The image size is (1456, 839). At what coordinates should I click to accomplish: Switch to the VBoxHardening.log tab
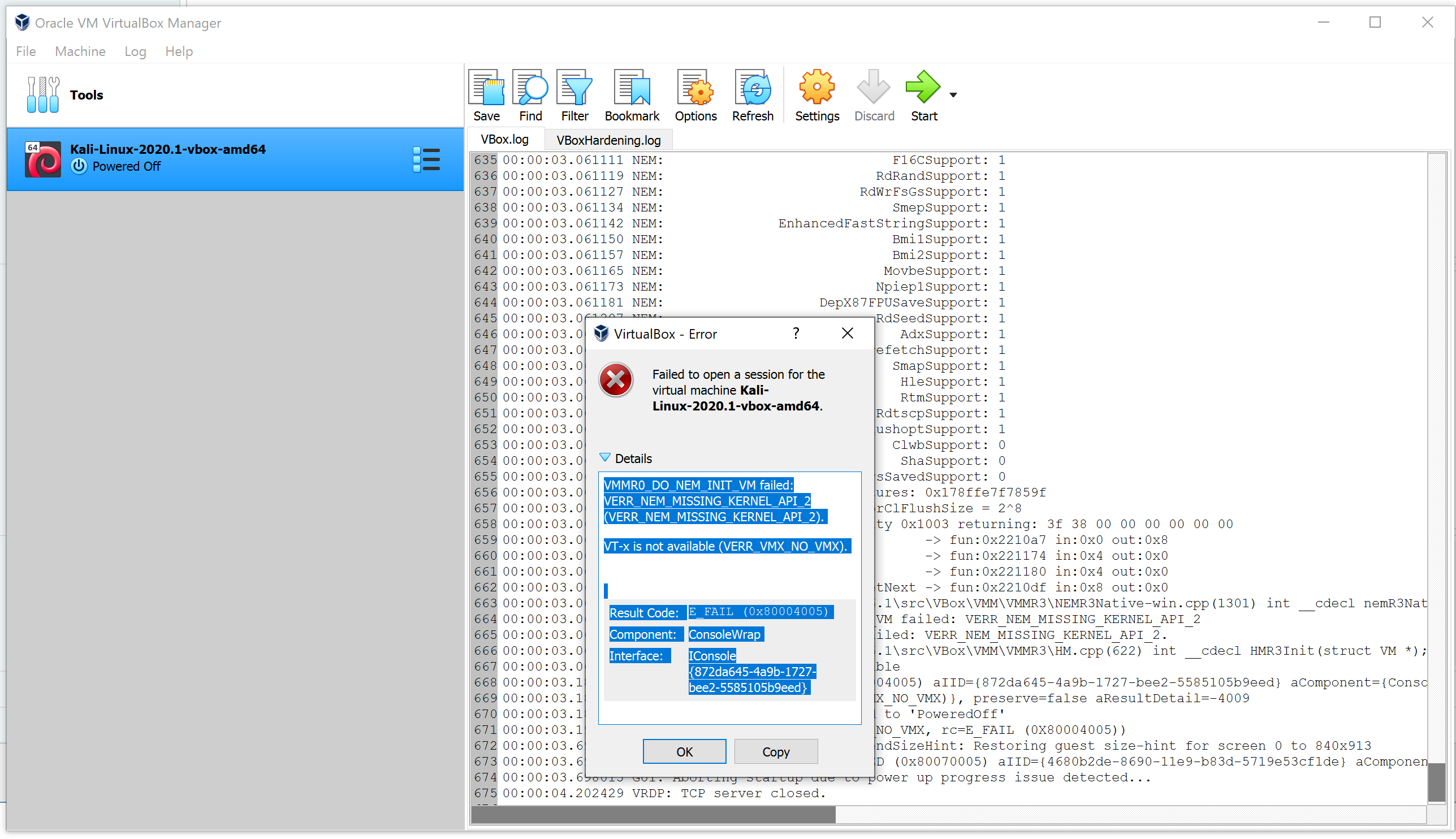(x=608, y=140)
